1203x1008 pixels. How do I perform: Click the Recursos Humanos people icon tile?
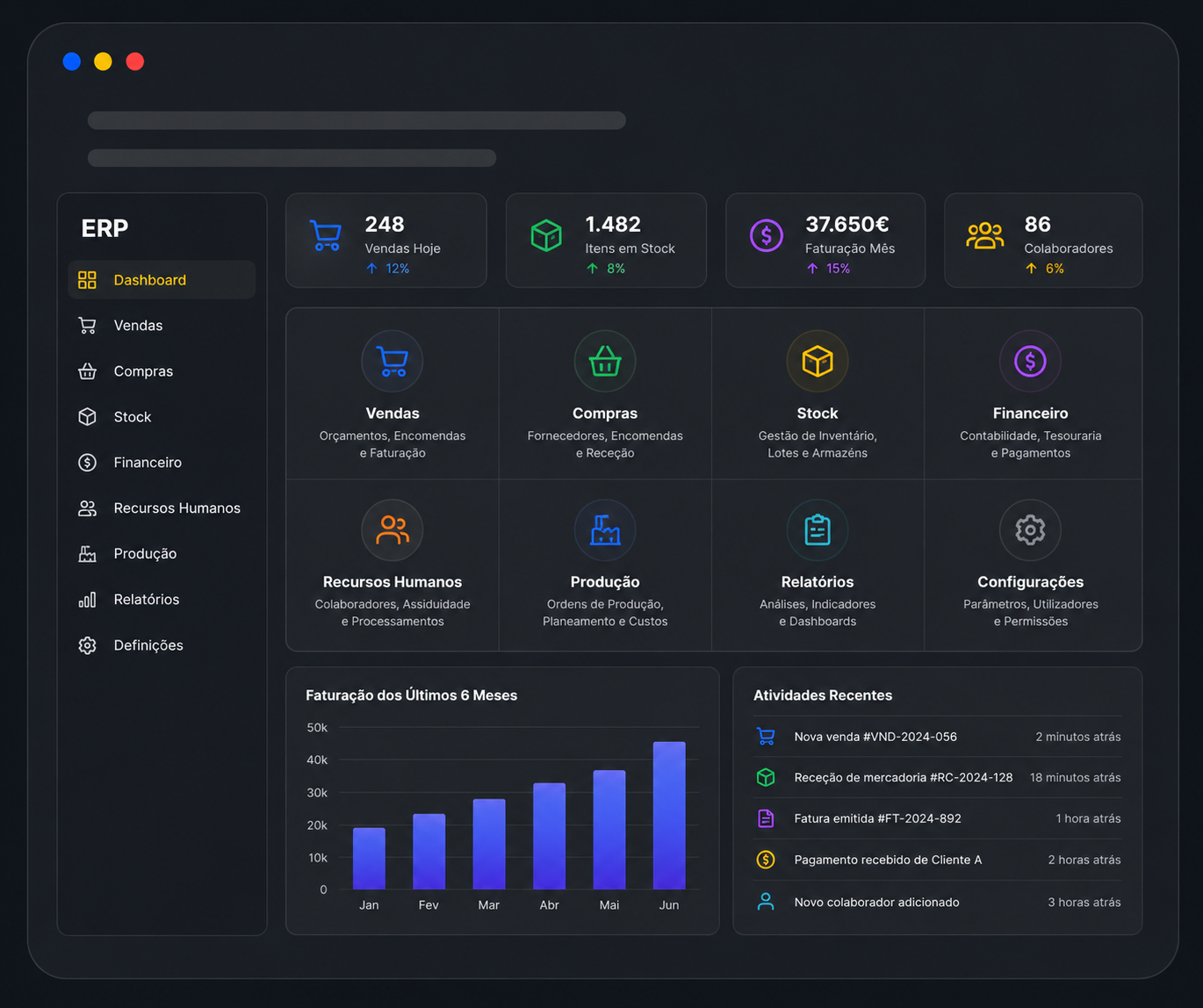point(393,529)
